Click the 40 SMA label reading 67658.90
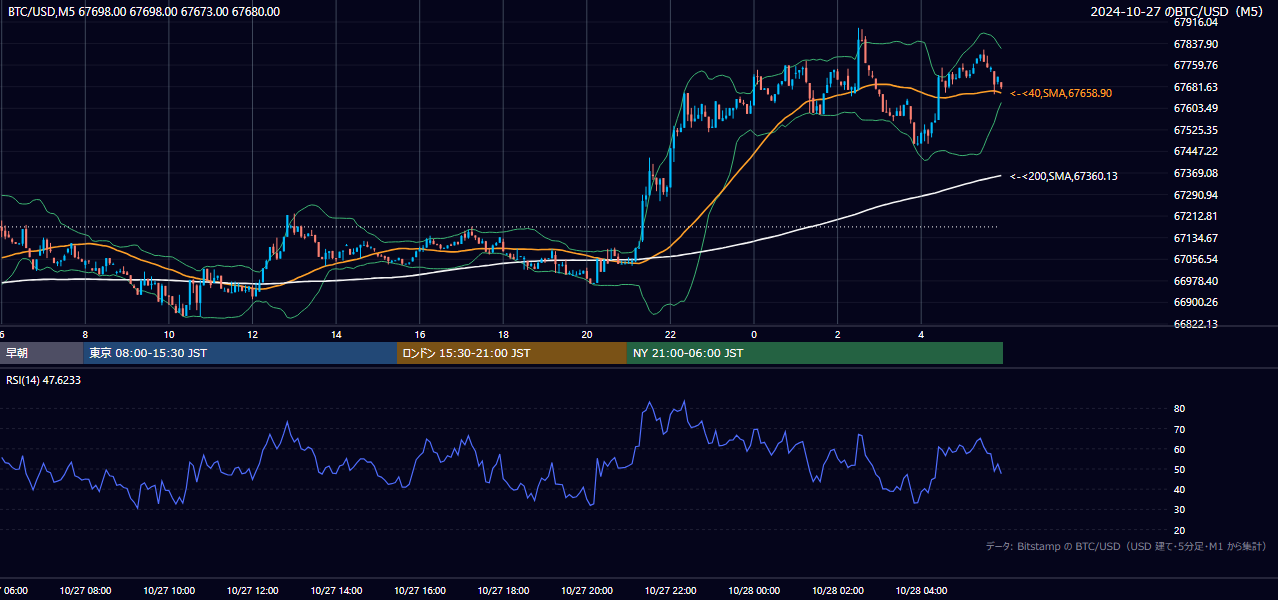This screenshot has height=600, width=1278. (1061, 93)
